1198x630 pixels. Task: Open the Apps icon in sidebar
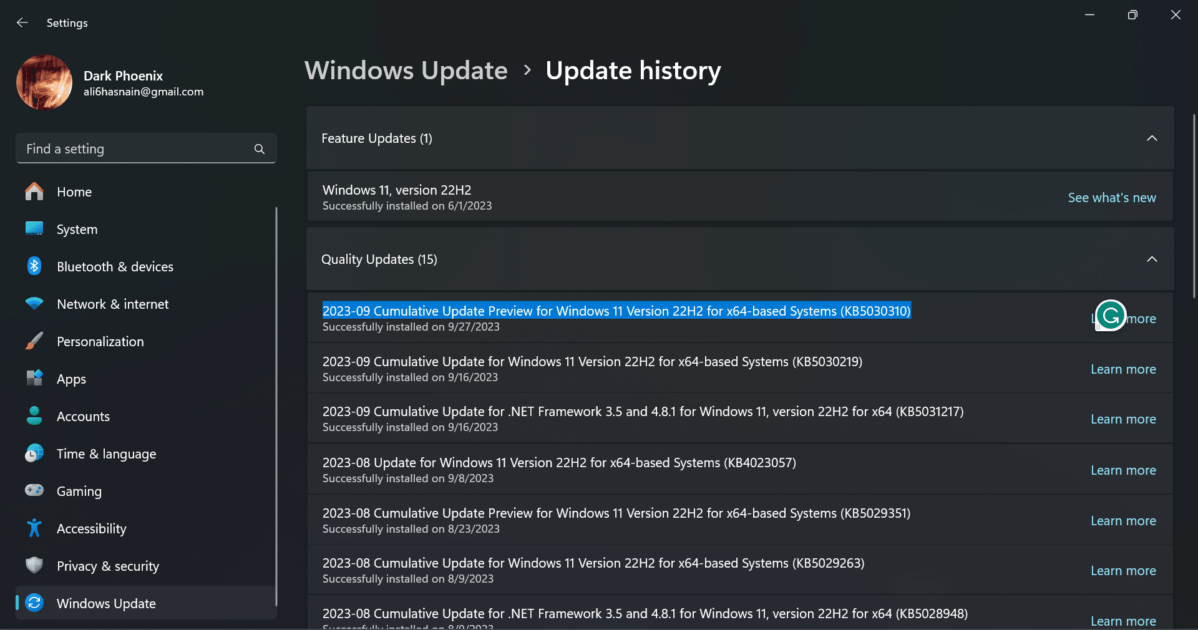34,379
